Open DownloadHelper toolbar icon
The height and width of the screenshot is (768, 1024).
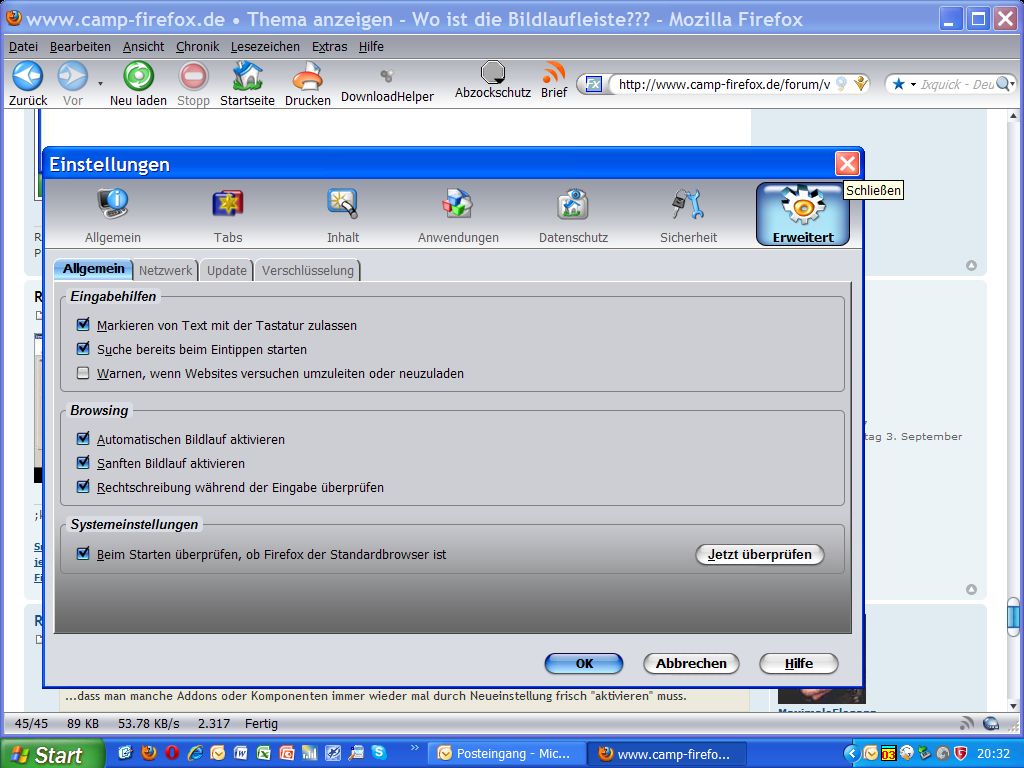pos(387,76)
